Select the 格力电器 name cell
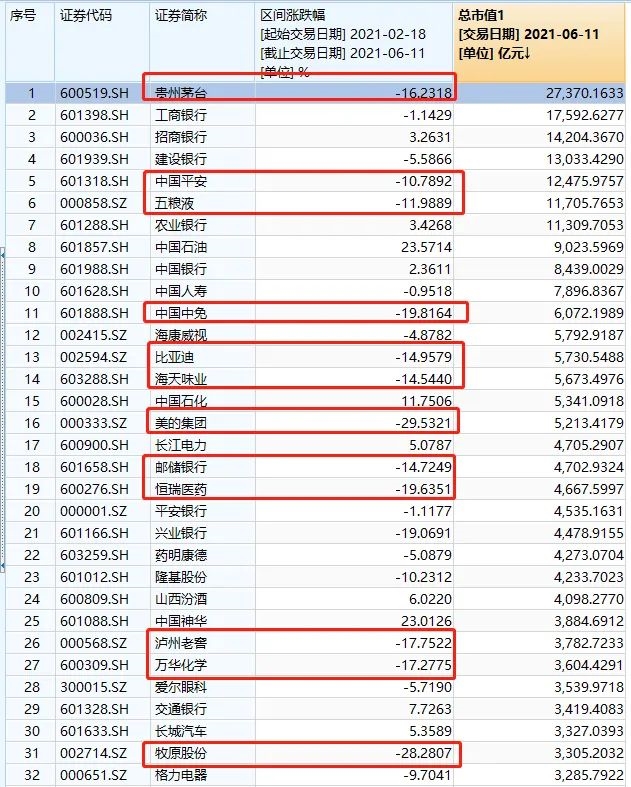631x787 pixels. [x=181, y=775]
